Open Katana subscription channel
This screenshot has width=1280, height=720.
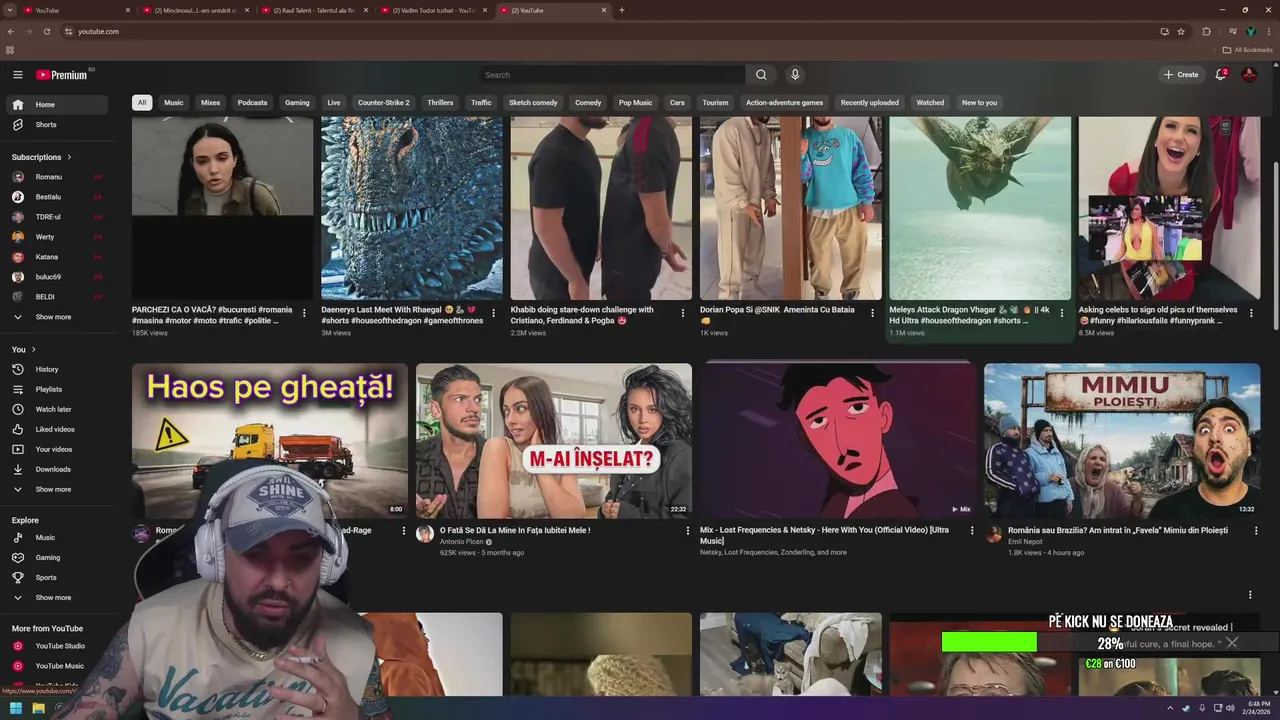tap(57, 257)
